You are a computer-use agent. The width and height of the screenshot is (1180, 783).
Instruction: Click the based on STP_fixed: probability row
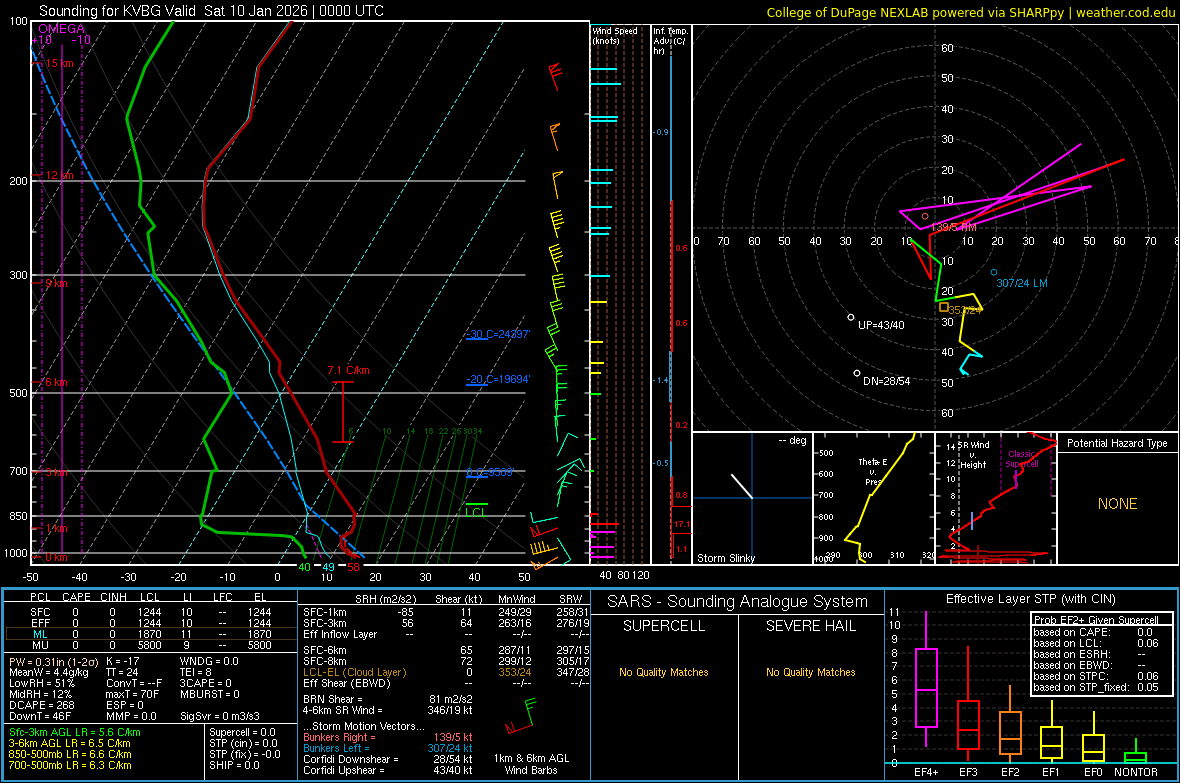(1096, 687)
